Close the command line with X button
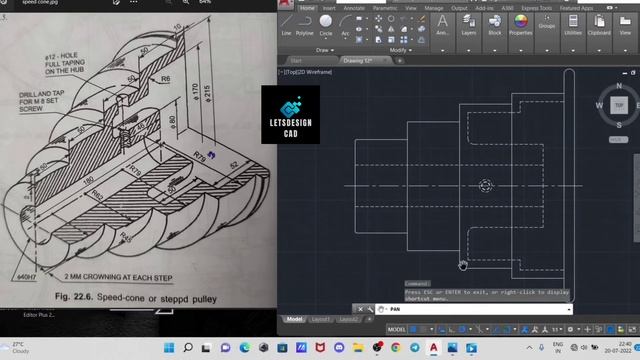640x360 pixels. [360, 309]
